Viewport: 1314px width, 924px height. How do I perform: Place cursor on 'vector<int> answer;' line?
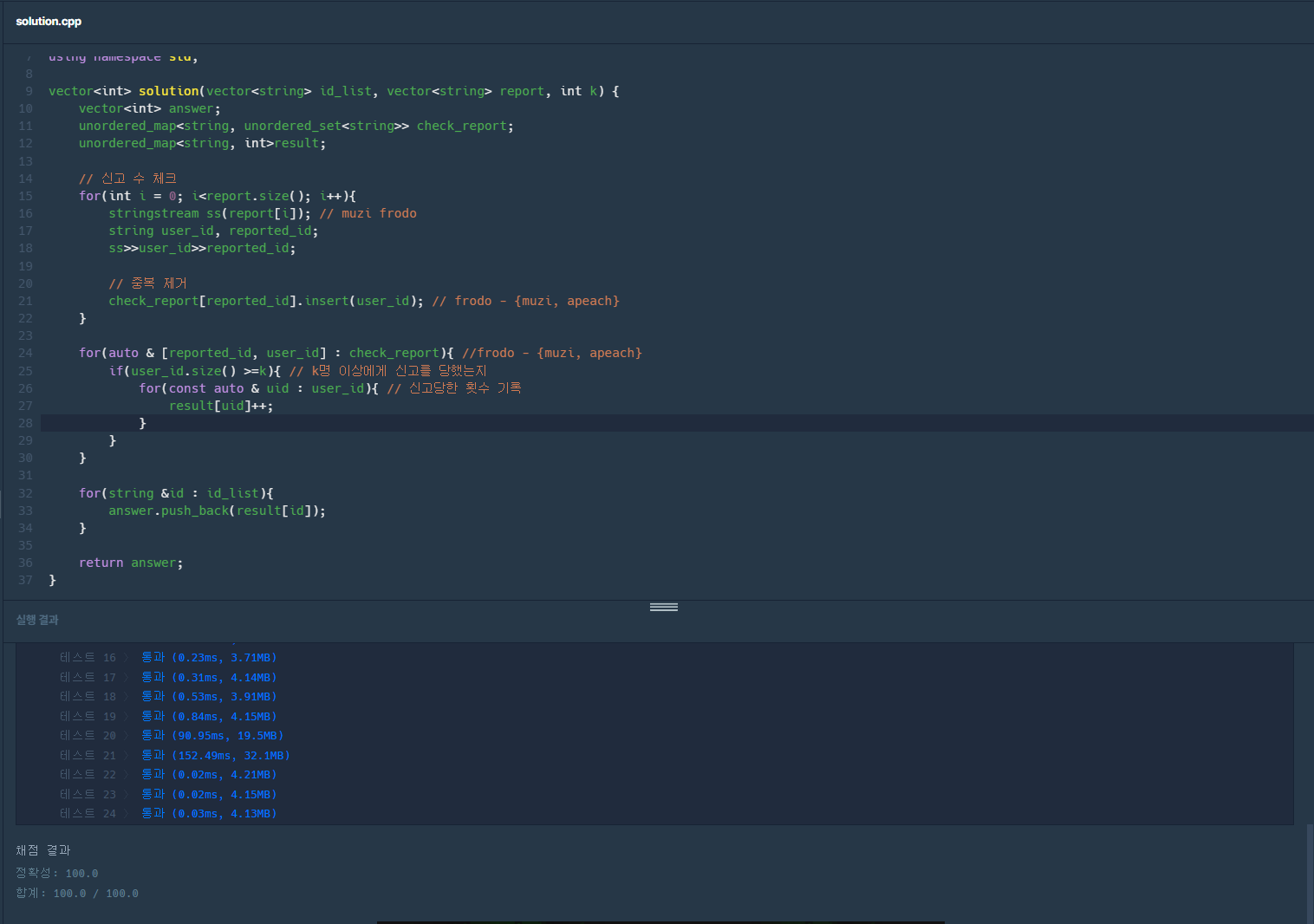click(149, 108)
